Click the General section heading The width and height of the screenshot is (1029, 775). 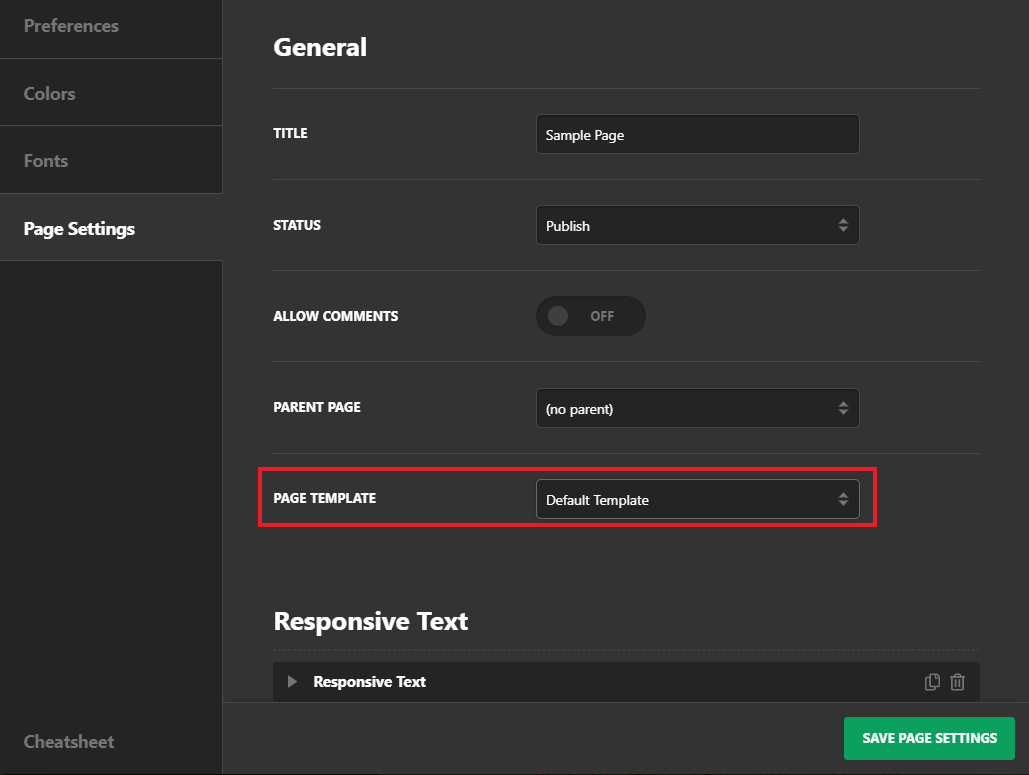click(x=320, y=47)
